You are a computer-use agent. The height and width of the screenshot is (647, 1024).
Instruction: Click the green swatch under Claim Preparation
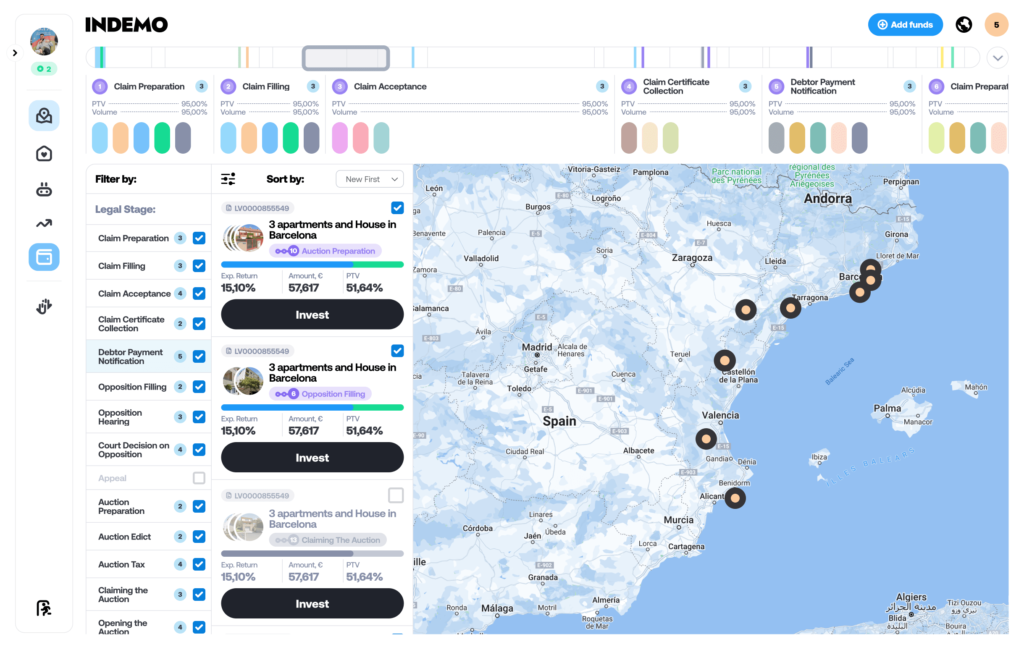(162, 138)
